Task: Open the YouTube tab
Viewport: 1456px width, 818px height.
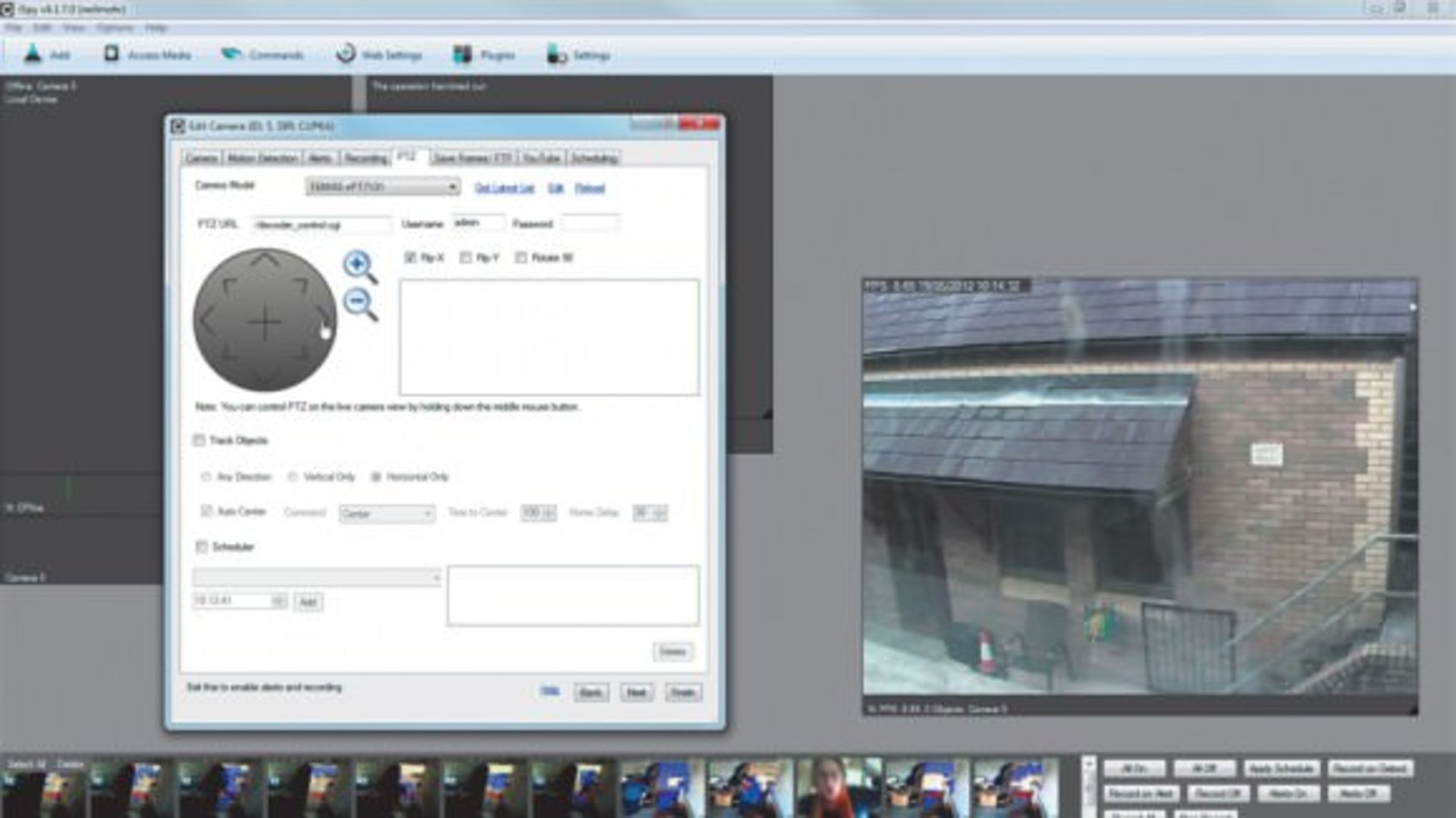Action: coord(541,158)
